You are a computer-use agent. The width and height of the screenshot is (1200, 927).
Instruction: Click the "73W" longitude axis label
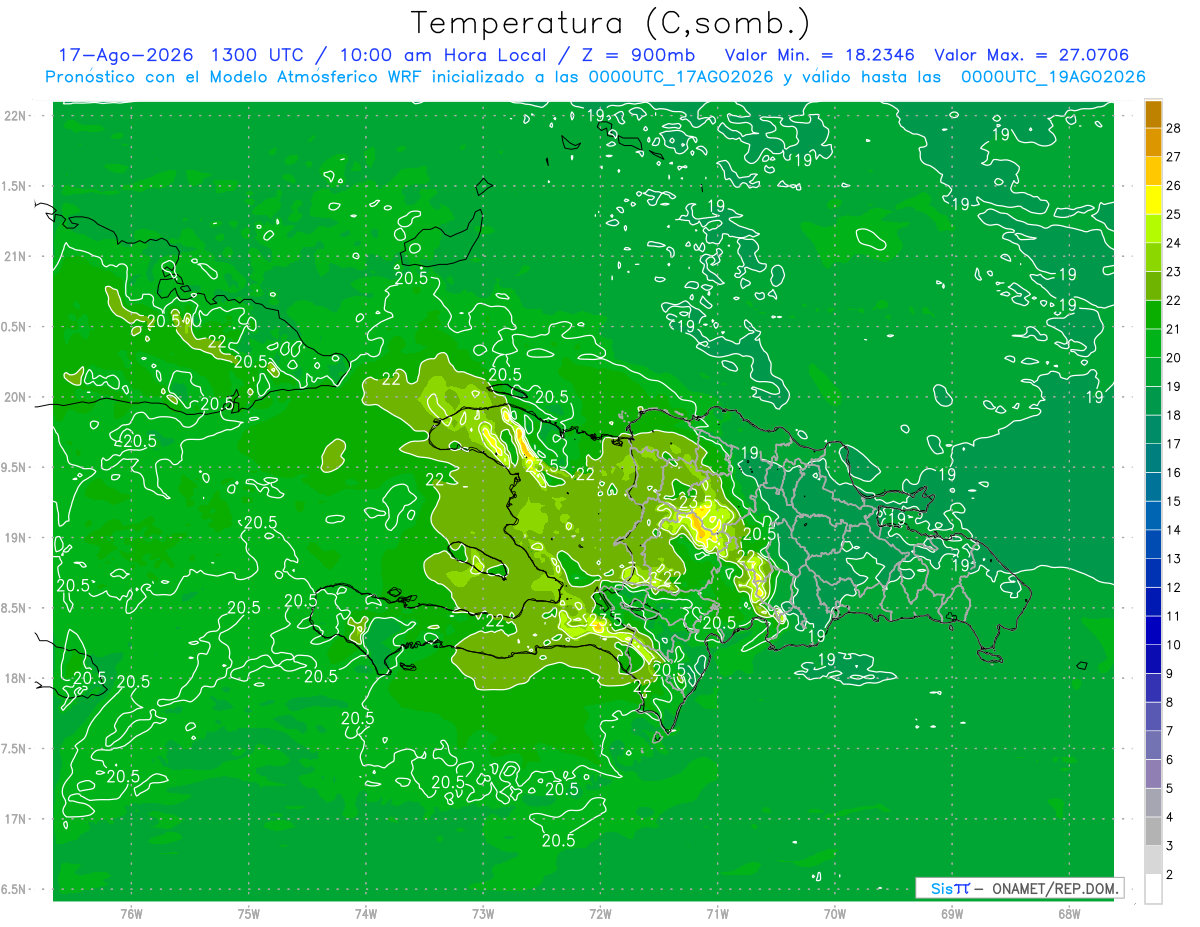484,913
